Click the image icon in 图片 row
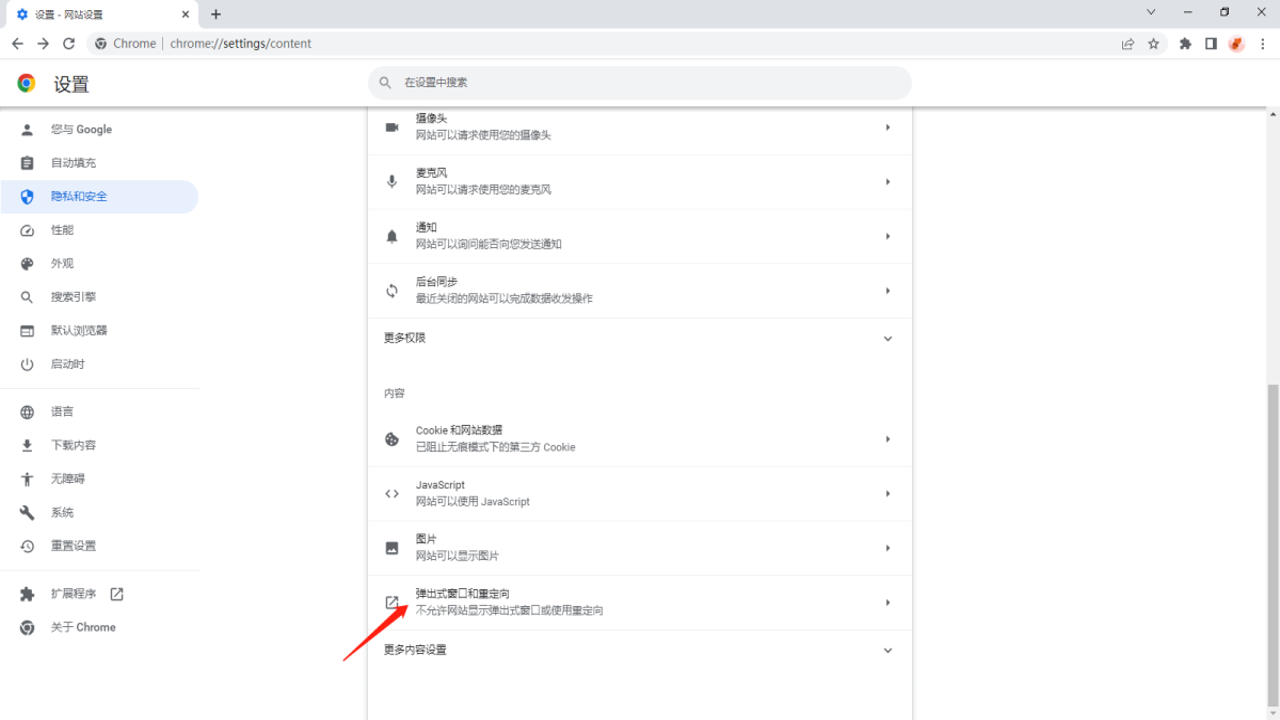 point(392,548)
